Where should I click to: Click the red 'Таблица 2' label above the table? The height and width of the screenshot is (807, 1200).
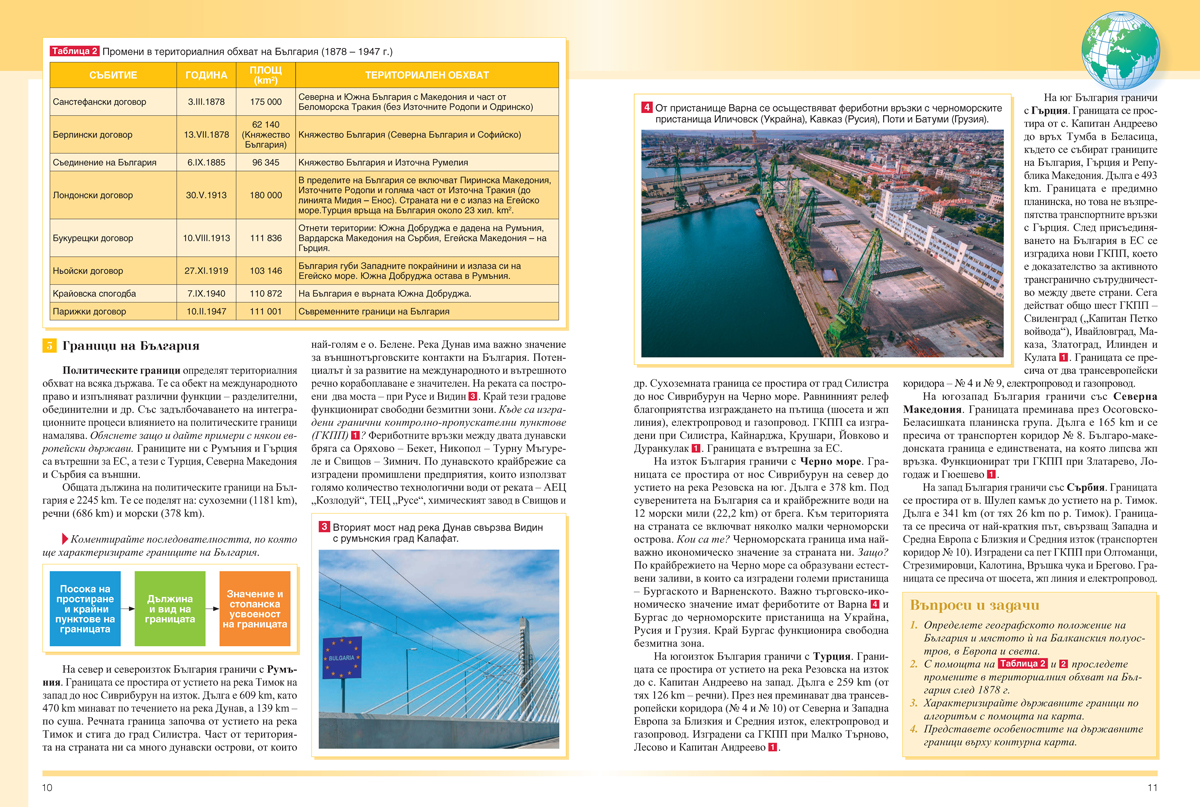tap(75, 51)
